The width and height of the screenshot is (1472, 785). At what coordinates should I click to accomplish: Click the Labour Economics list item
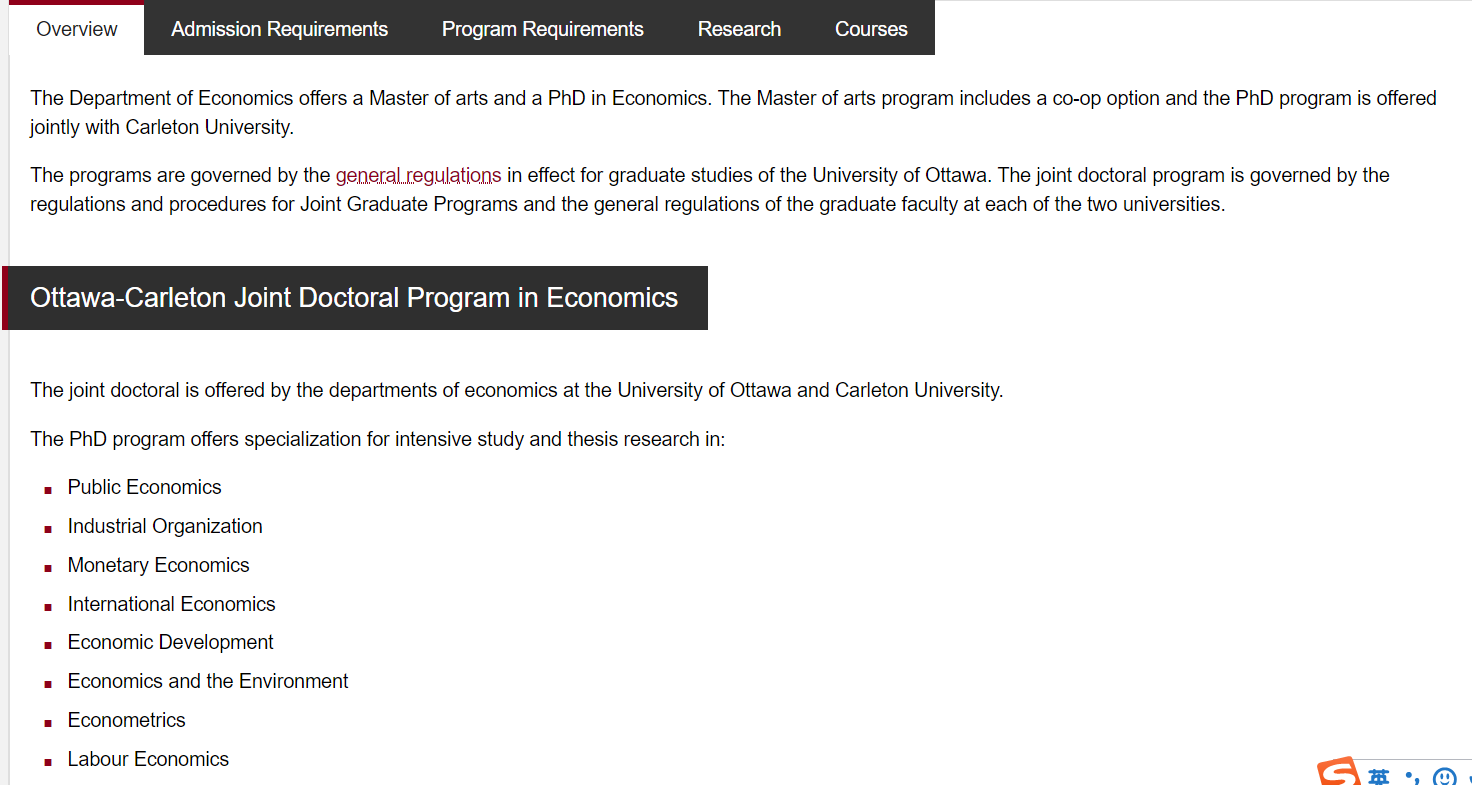[148, 759]
